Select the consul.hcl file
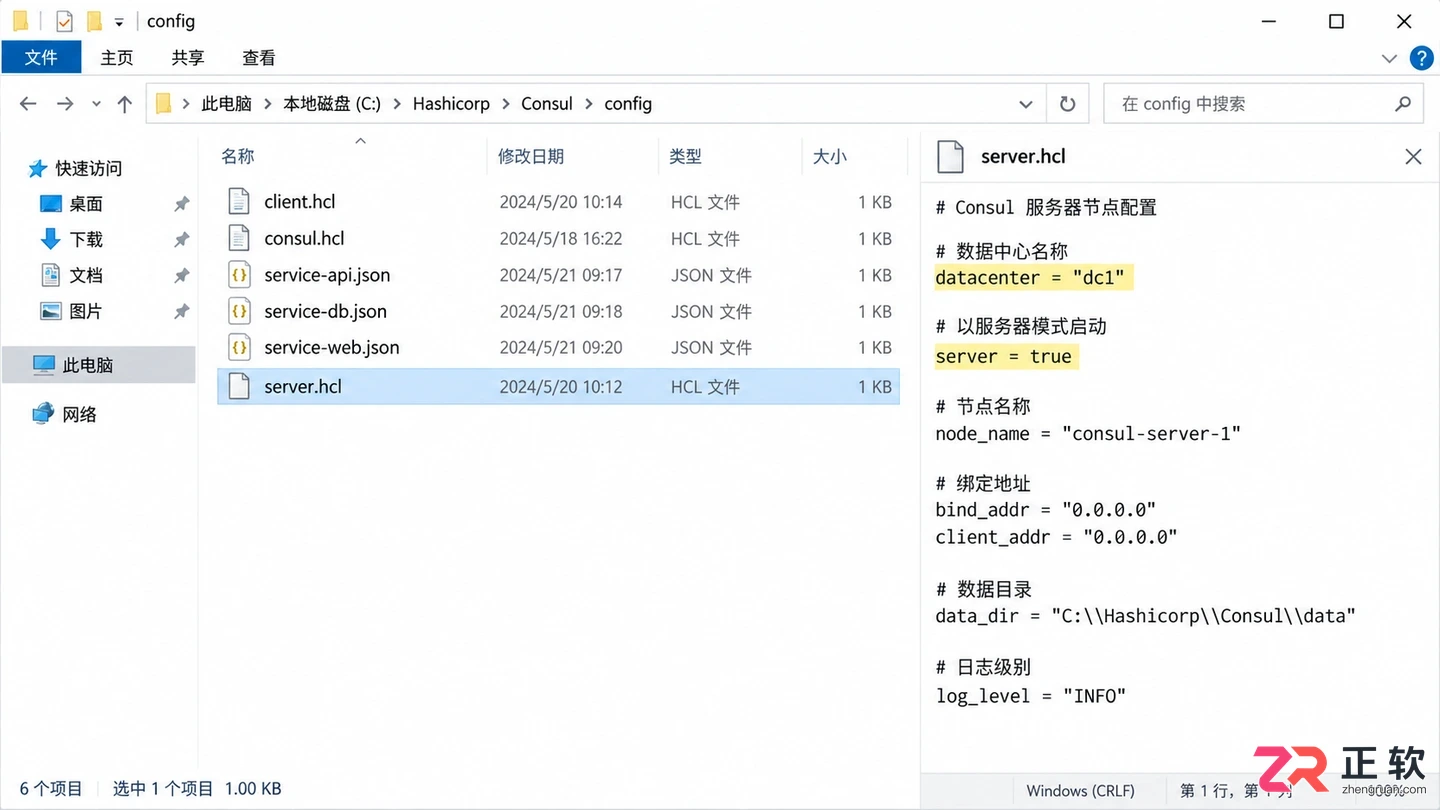This screenshot has width=1440, height=810. (304, 238)
